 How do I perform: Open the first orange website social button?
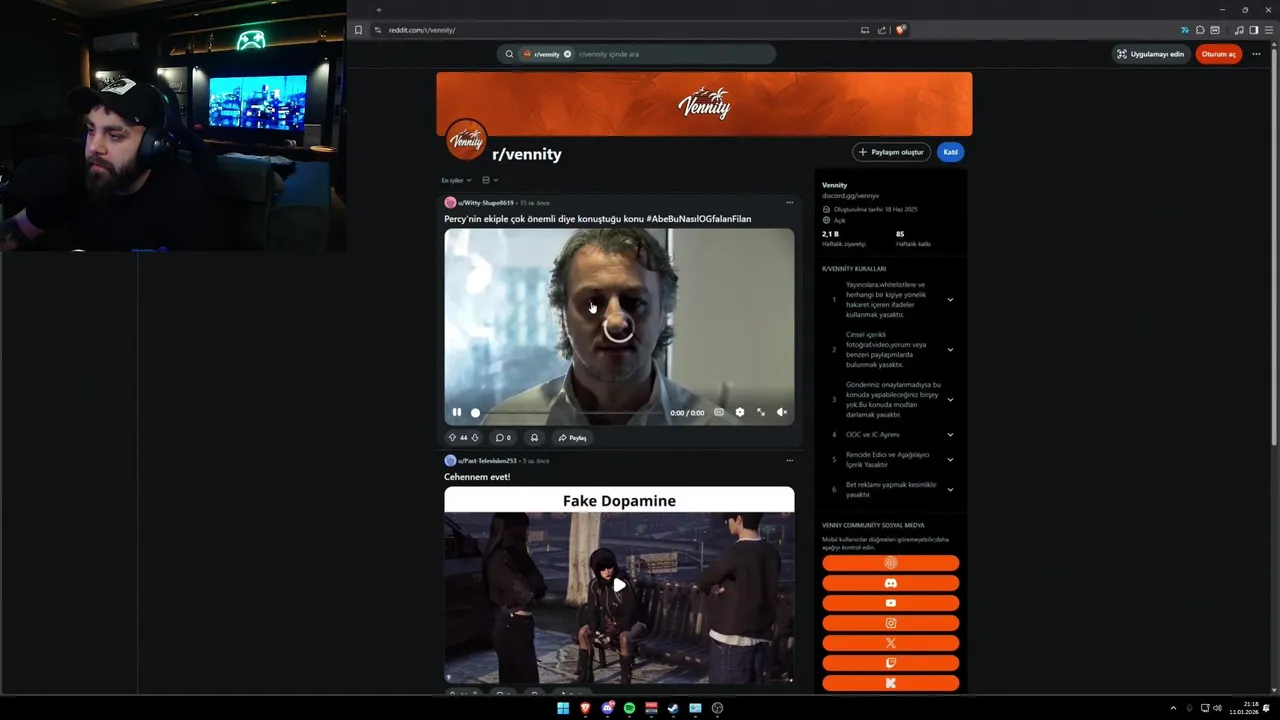coord(890,563)
